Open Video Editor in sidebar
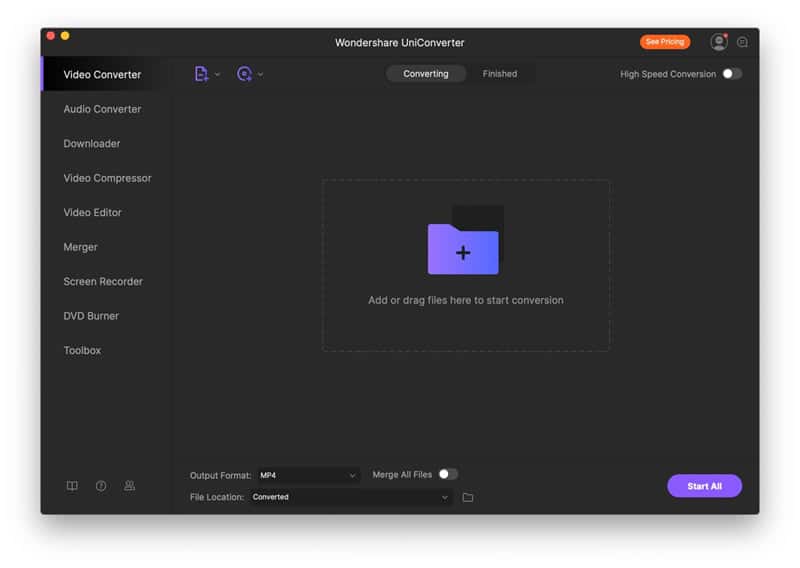This screenshot has width=800, height=568. [92, 213]
